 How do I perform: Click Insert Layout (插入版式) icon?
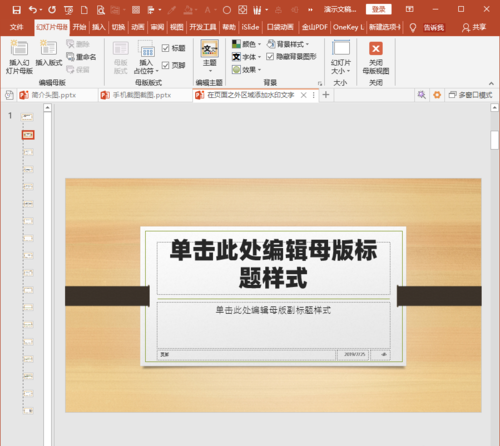click(49, 48)
